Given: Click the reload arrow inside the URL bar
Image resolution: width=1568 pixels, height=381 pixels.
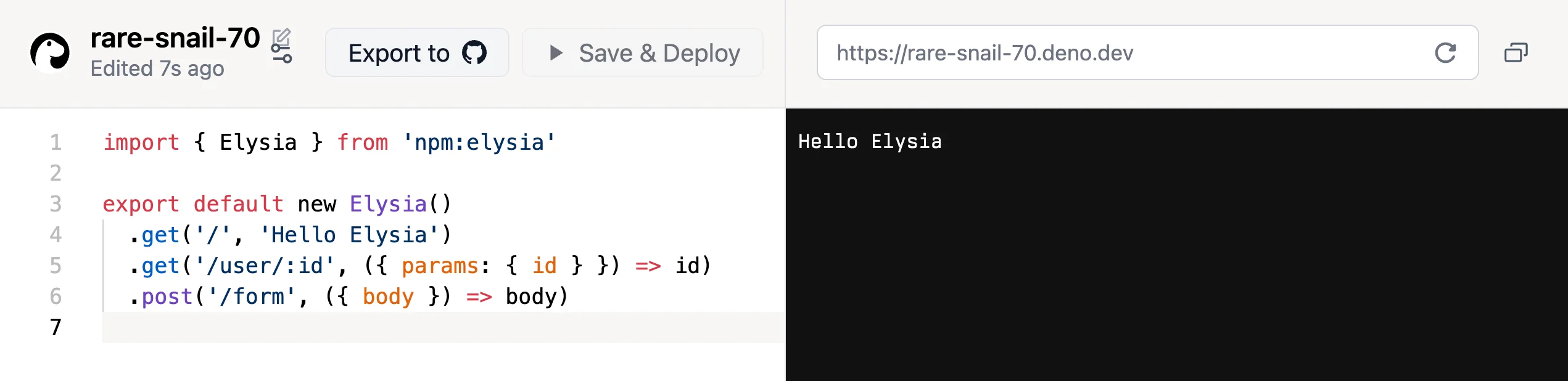Looking at the screenshot, I should click(x=1446, y=54).
